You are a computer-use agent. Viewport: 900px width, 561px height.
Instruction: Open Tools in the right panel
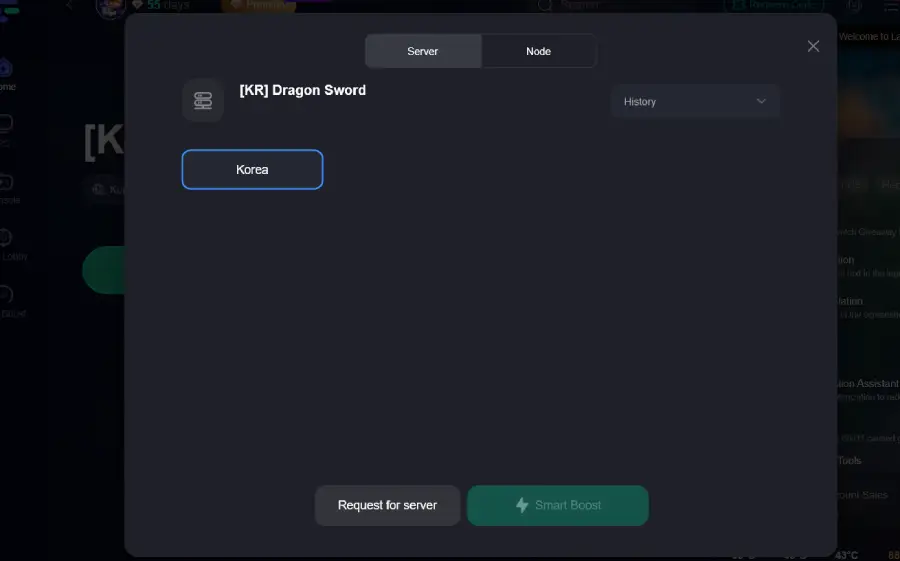(x=849, y=461)
